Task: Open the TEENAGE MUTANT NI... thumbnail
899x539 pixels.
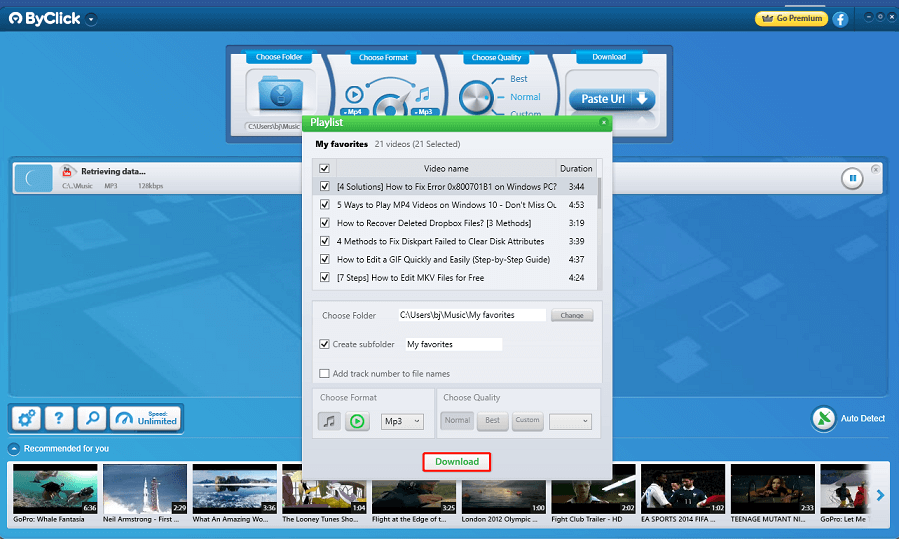Action: (x=773, y=489)
